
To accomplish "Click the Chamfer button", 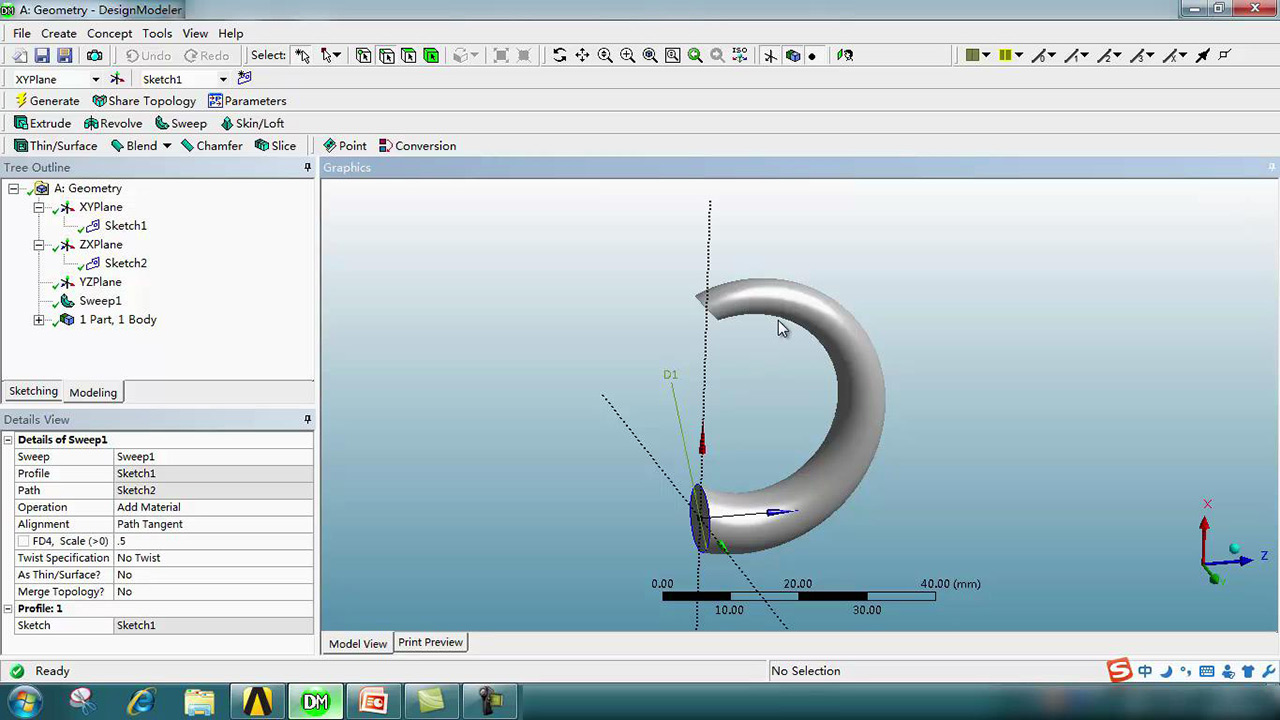I will point(211,146).
